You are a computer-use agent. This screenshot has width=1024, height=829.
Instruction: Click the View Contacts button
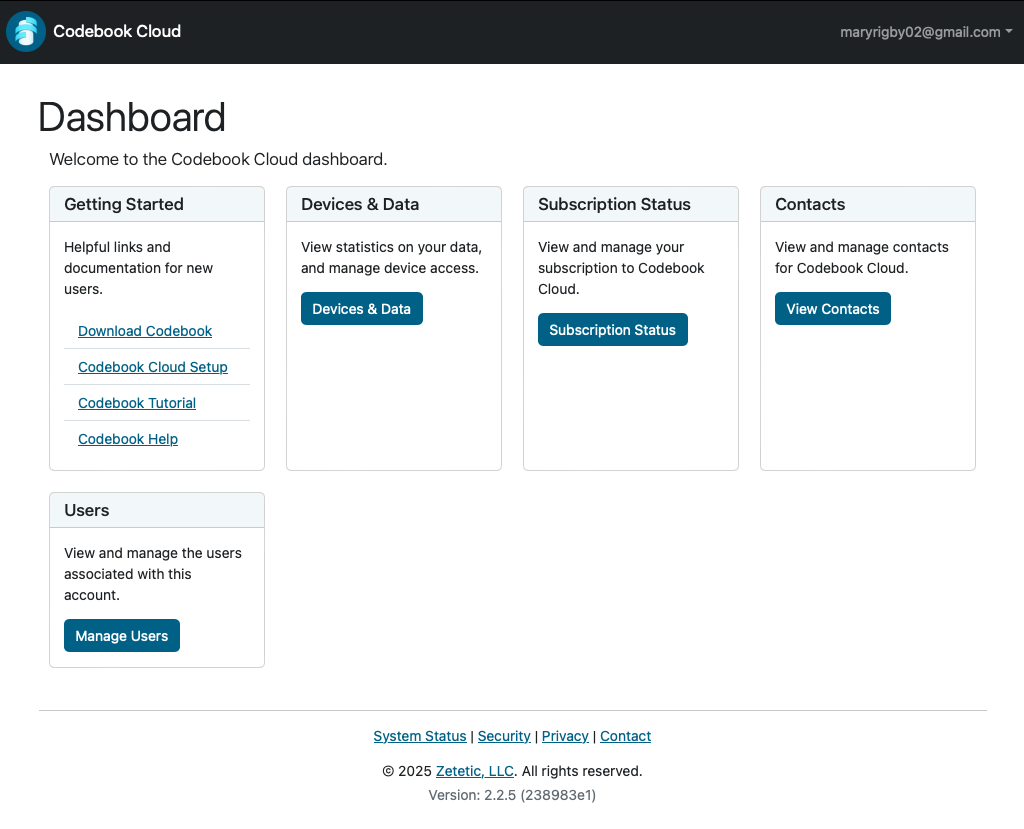point(832,308)
